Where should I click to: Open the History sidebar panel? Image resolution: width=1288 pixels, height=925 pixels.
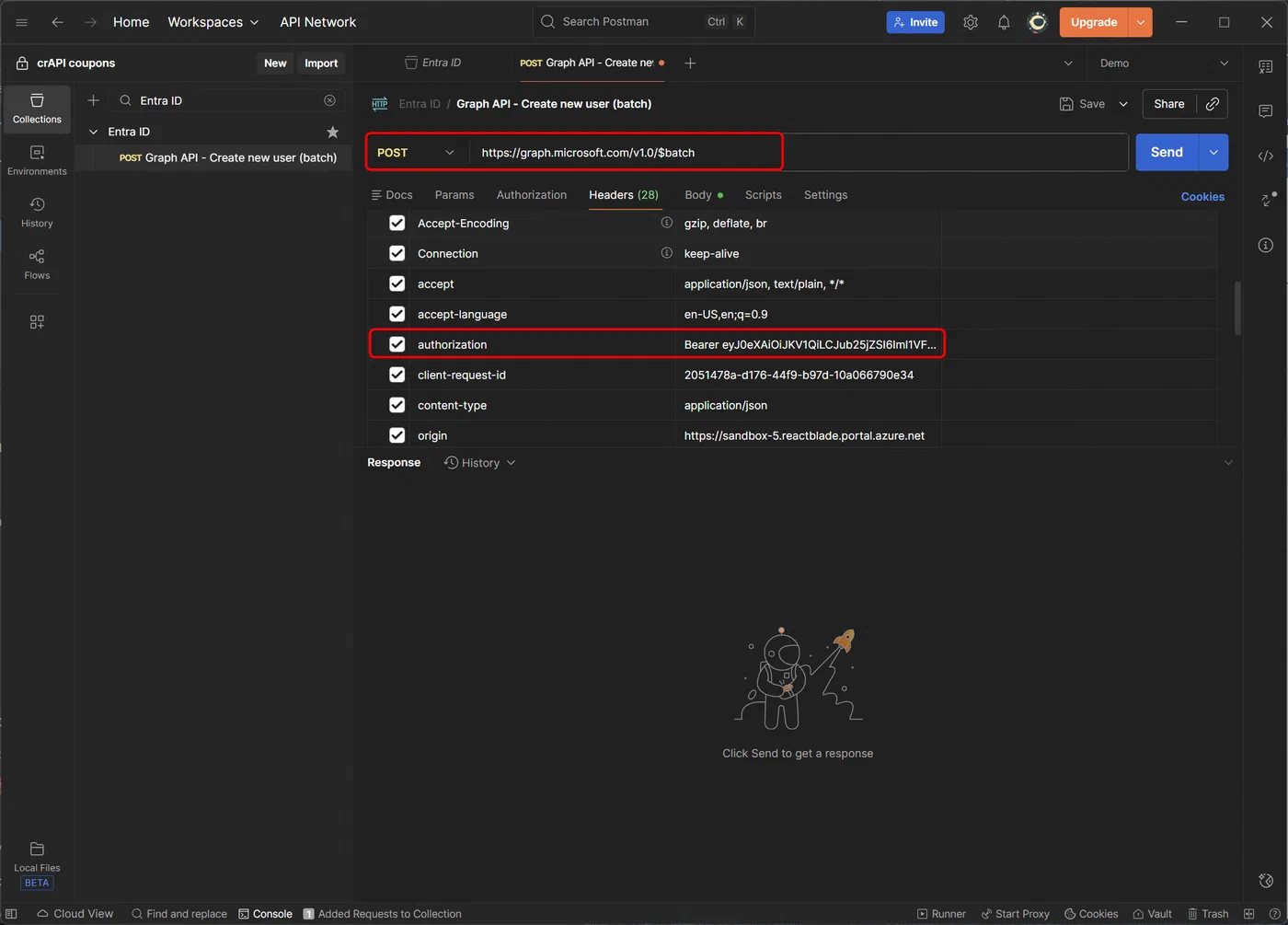pyautogui.click(x=37, y=213)
